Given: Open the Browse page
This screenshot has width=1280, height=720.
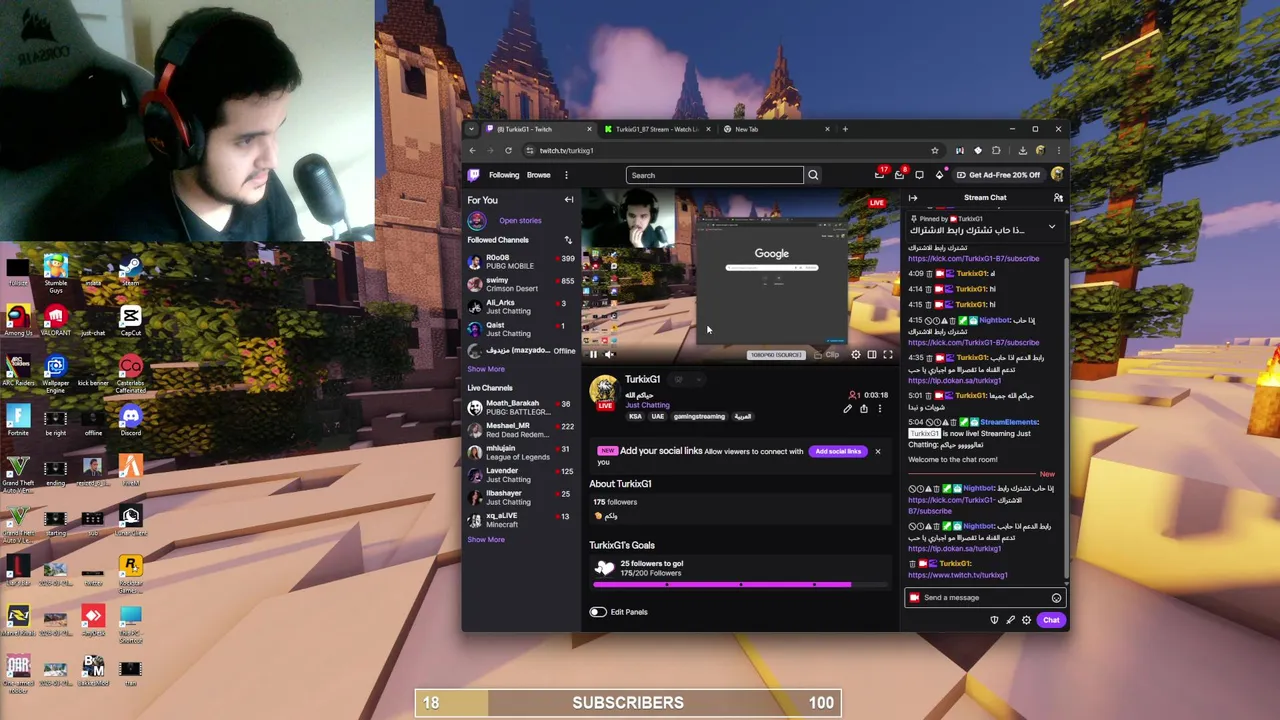Looking at the screenshot, I should click(x=538, y=175).
